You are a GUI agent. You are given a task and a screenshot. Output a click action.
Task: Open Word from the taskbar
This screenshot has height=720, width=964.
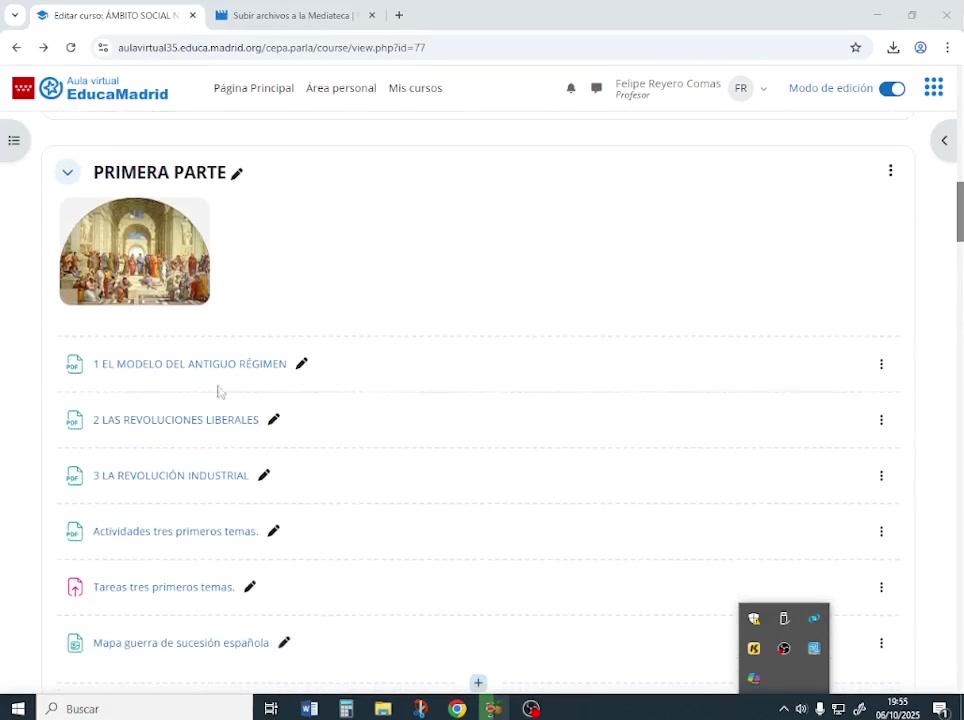click(x=309, y=708)
